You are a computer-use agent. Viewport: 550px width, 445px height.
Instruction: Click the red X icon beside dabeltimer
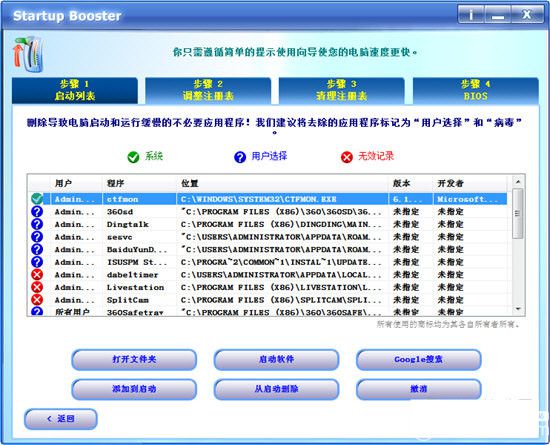click(37, 275)
